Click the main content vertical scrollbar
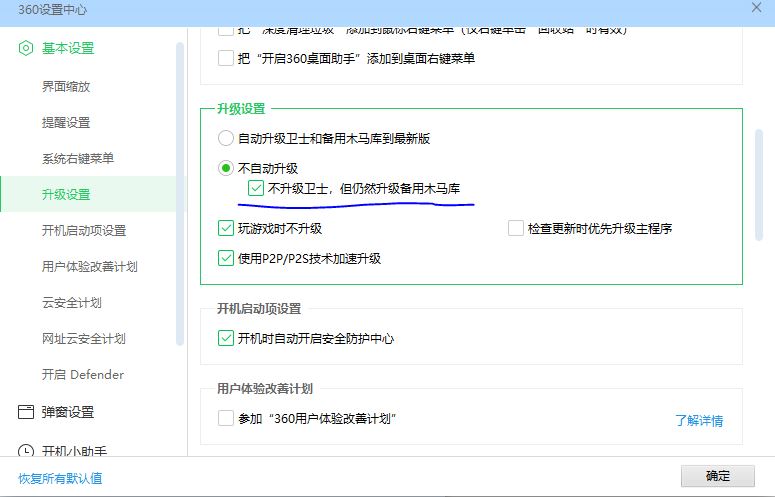The image size is (775, 497). coord(759,185)
